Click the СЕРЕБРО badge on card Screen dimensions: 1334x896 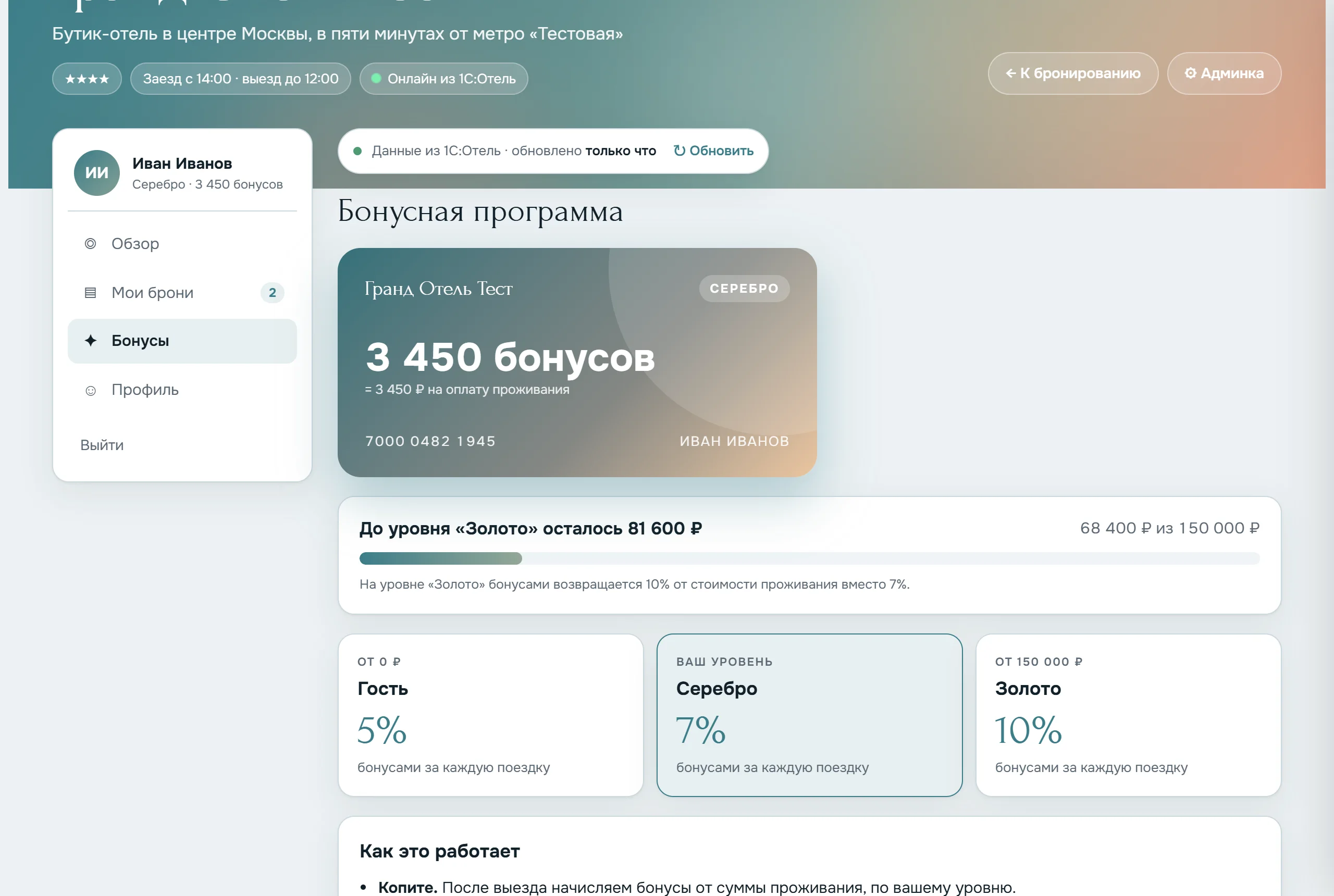pos(744,289)
